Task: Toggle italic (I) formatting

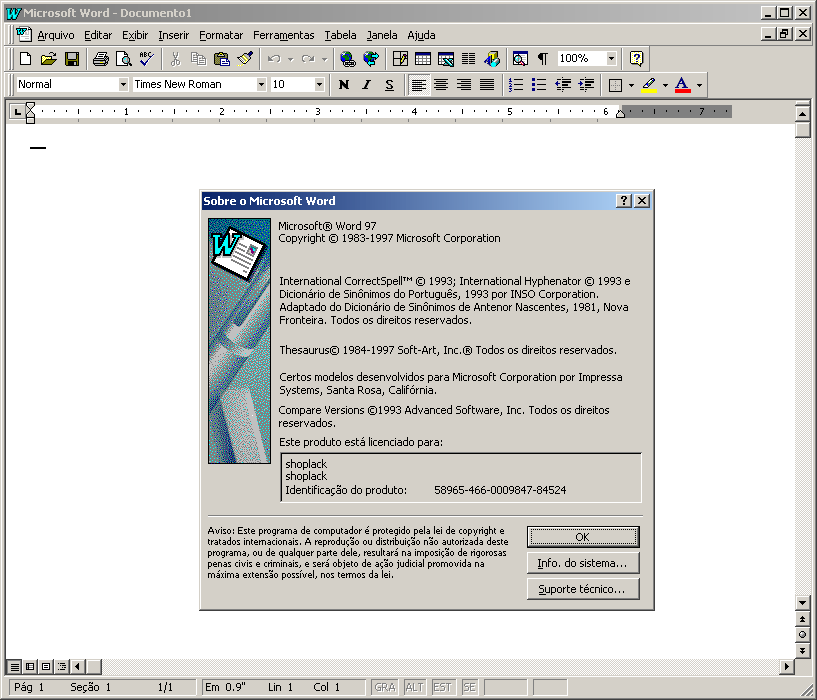Action: click(366, 84)
